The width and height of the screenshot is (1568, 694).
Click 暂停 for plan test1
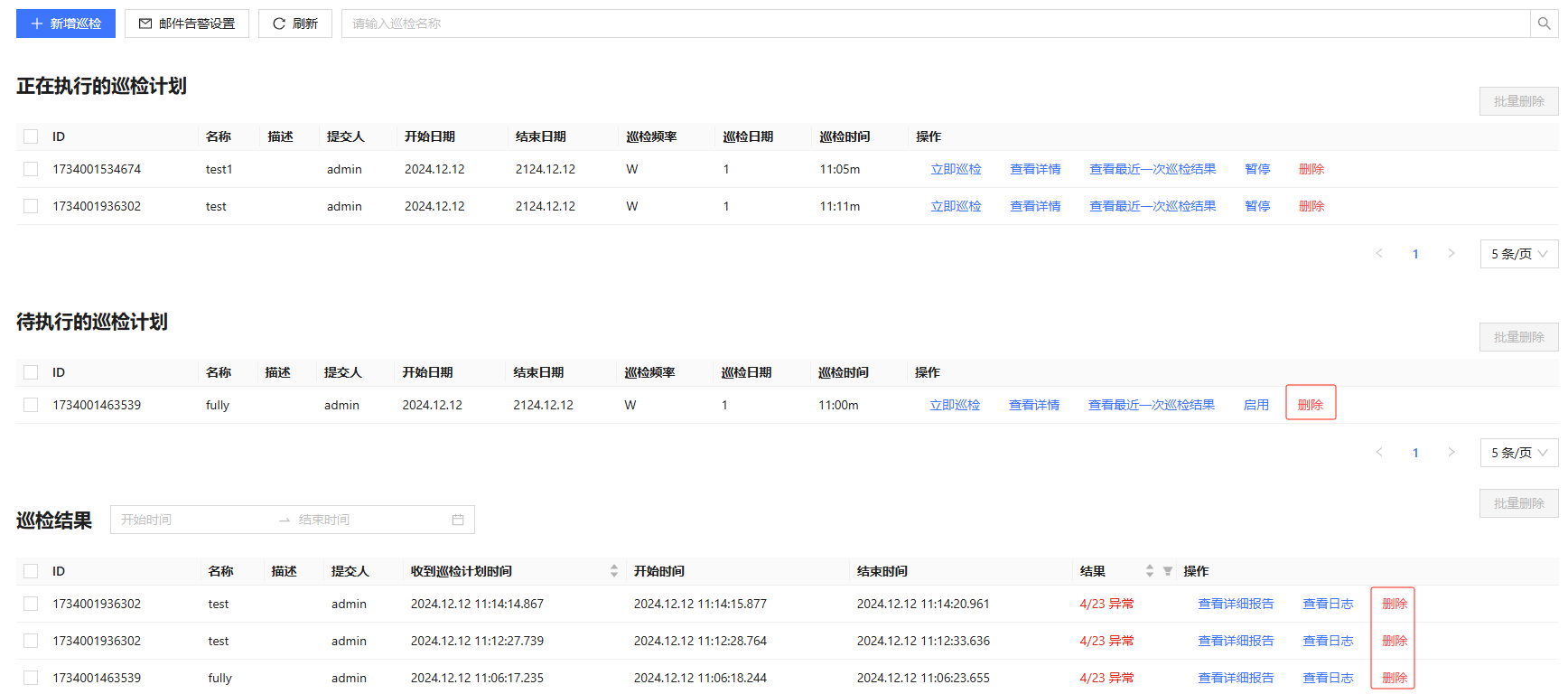(1257, 169)
